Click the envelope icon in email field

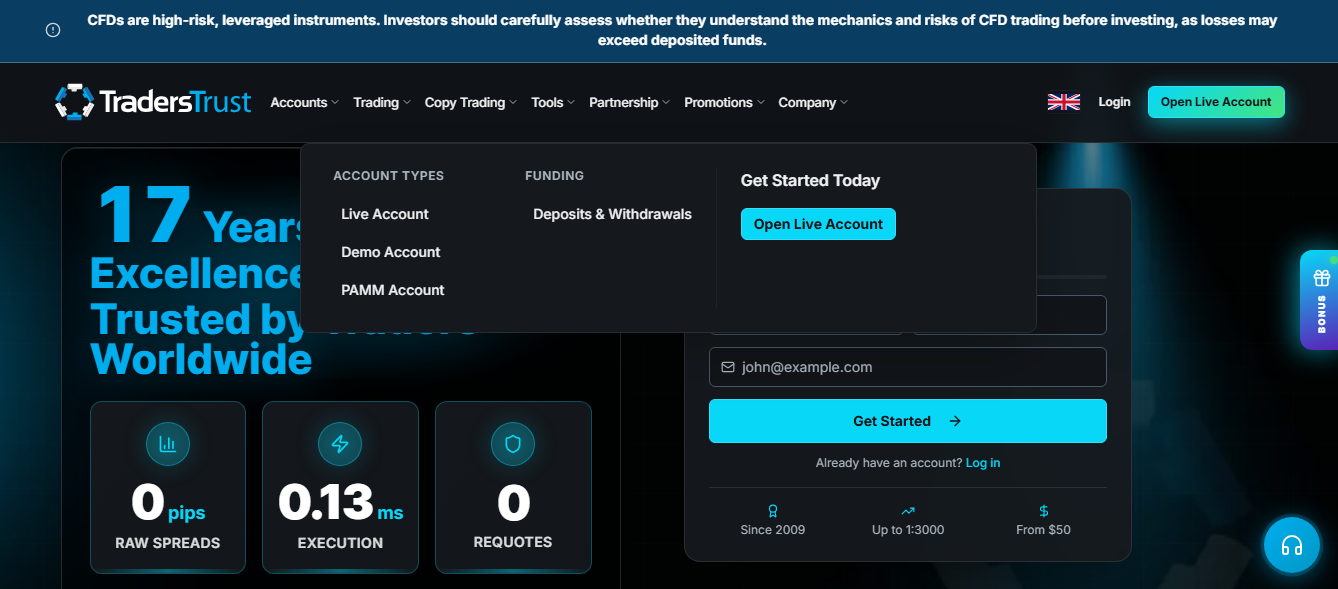(728, 367)
